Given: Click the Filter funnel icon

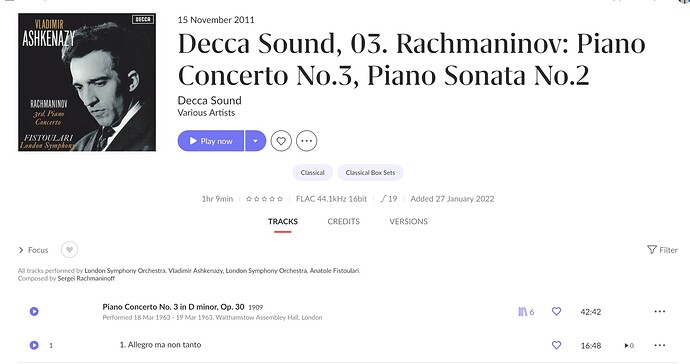Looking at the screenshot, I should pyautogui.click(x=652, y=250).
